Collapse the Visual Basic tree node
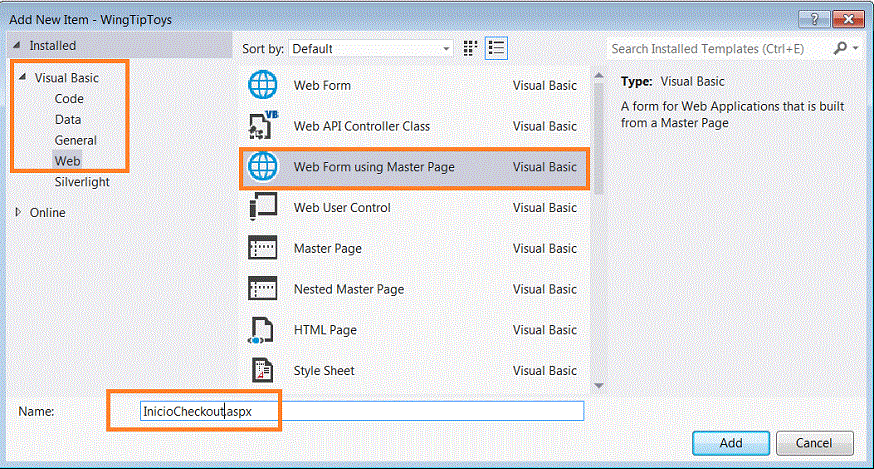This screenshot has width=874, height=469. tap(23, 77)
